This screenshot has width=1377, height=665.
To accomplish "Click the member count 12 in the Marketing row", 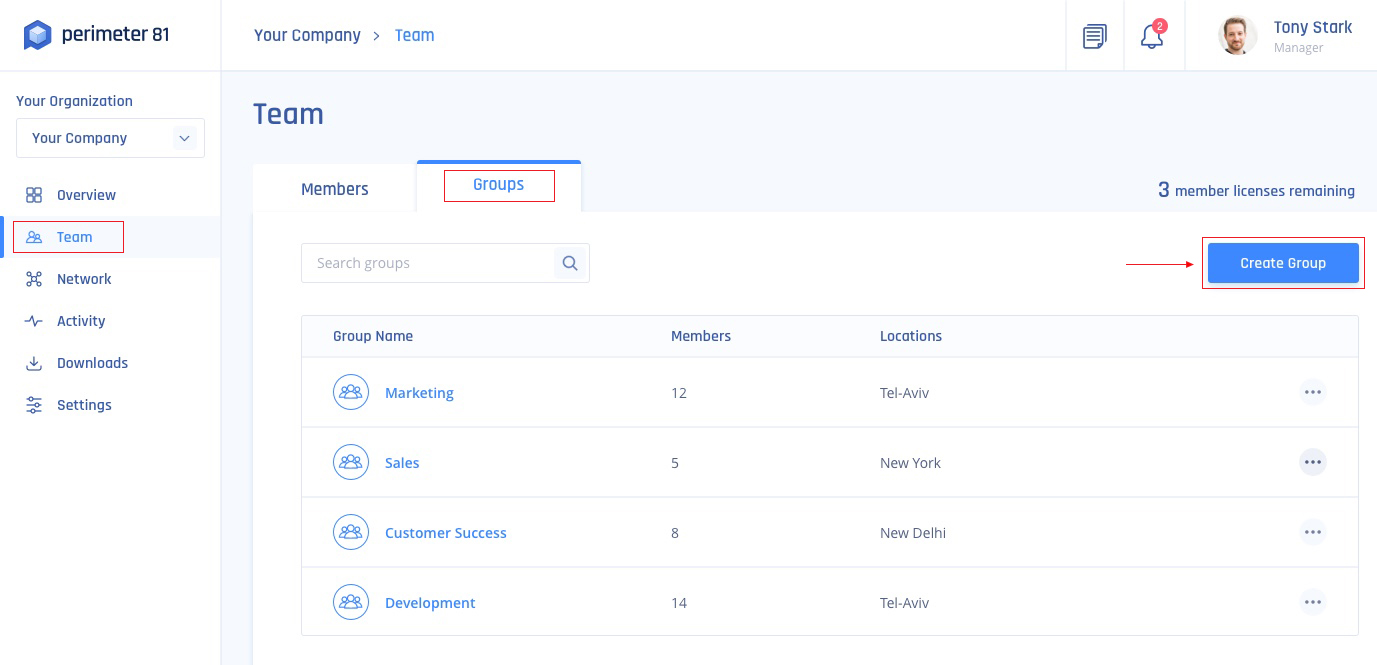I will [679, 393].
